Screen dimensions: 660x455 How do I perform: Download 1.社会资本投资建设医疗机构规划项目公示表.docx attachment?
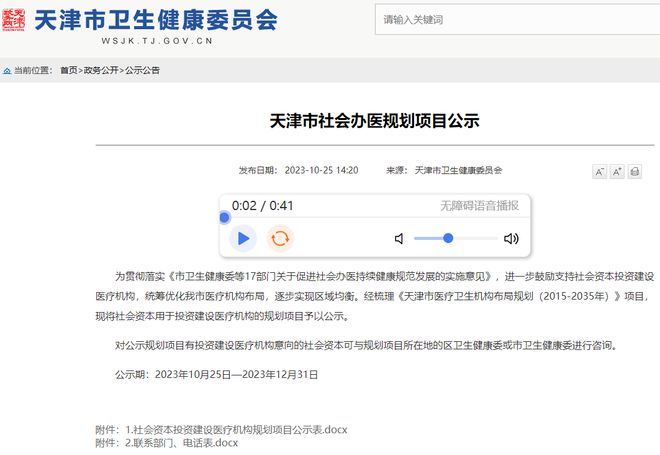(x=236, y=430)
